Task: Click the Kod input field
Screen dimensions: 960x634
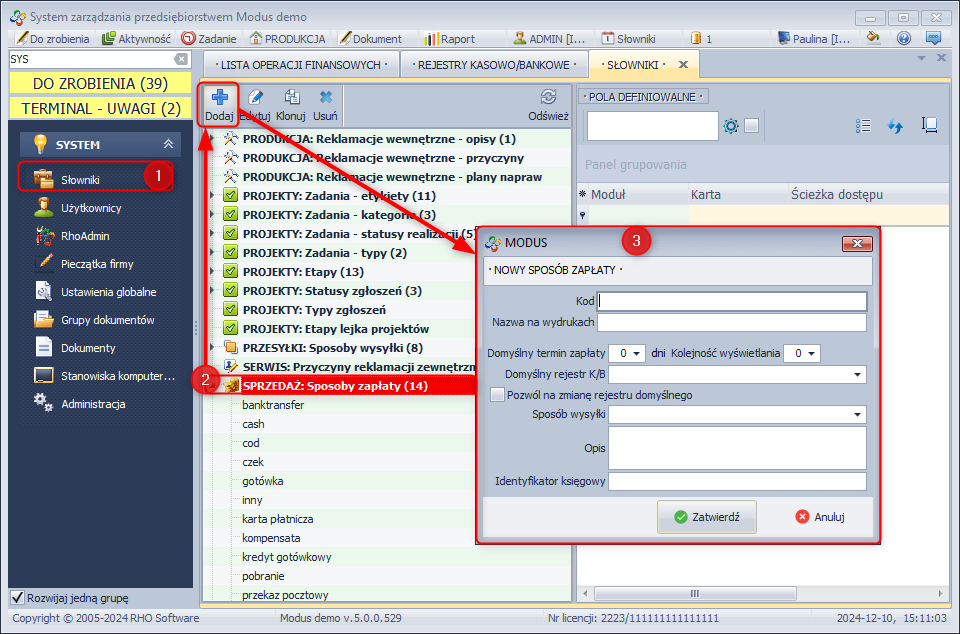Action: [x=732, y=301]
